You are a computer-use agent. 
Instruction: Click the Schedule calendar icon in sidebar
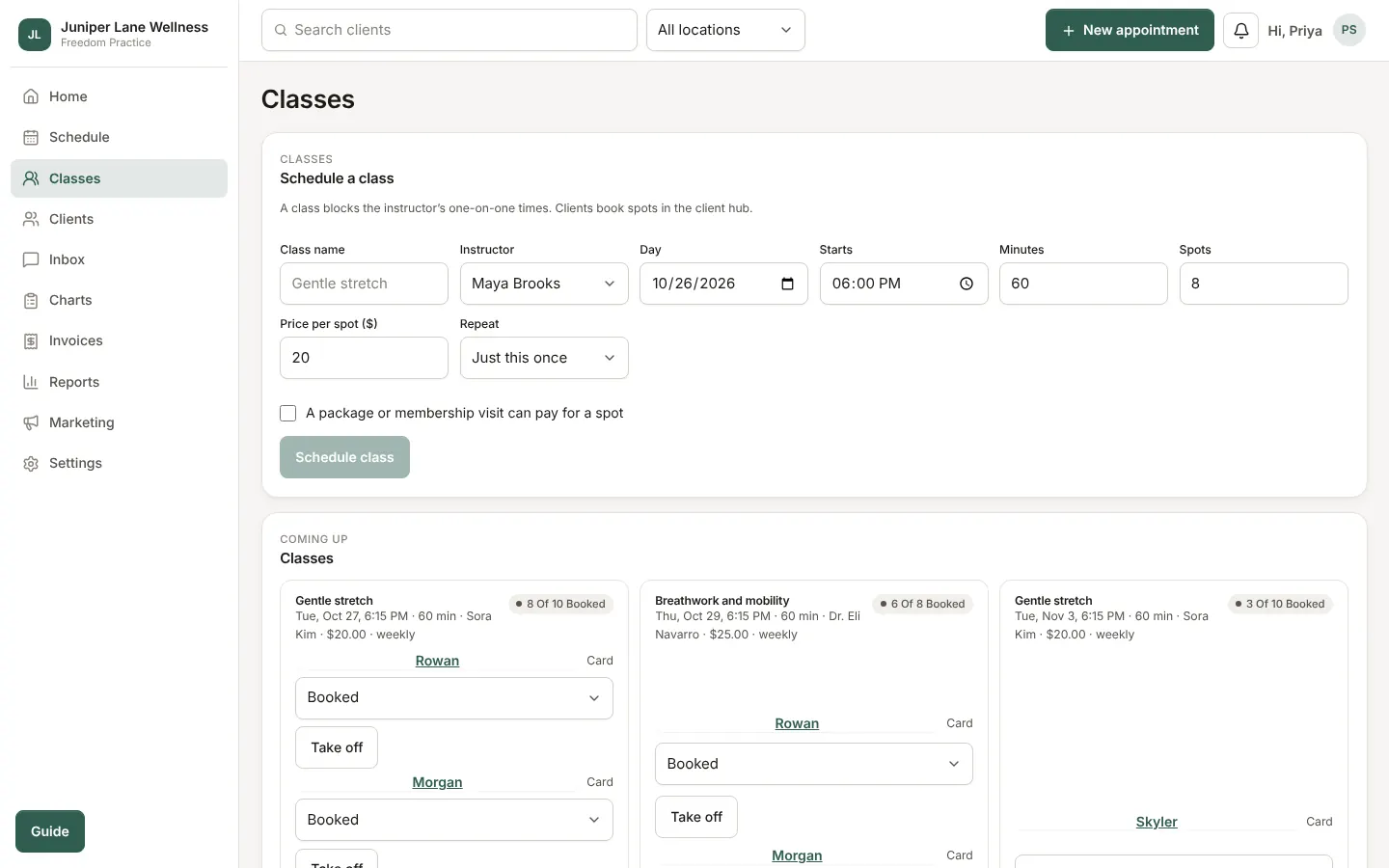pyautogui.click(x=31, y=137)
